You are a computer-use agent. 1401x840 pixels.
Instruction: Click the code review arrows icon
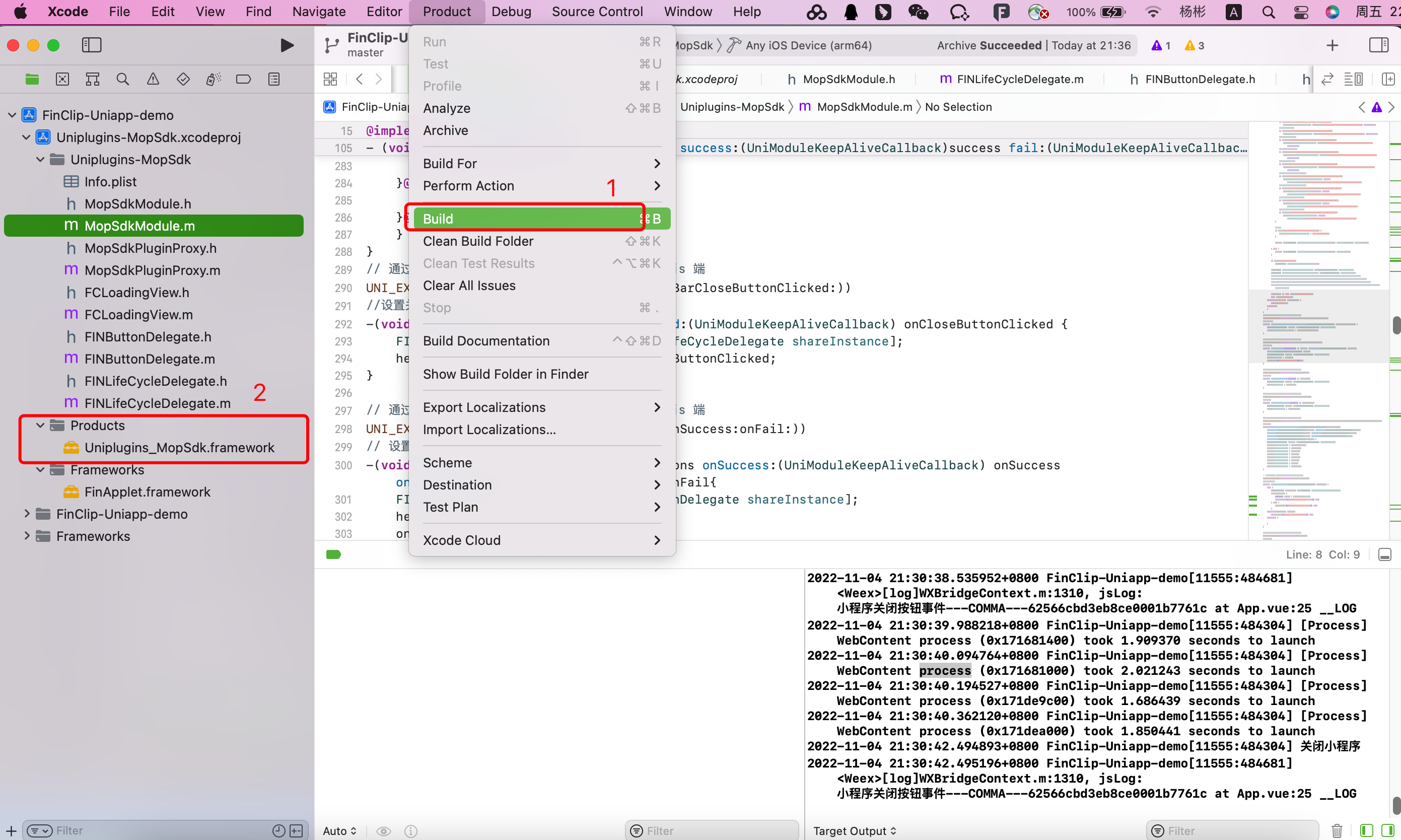[1327, 79]
